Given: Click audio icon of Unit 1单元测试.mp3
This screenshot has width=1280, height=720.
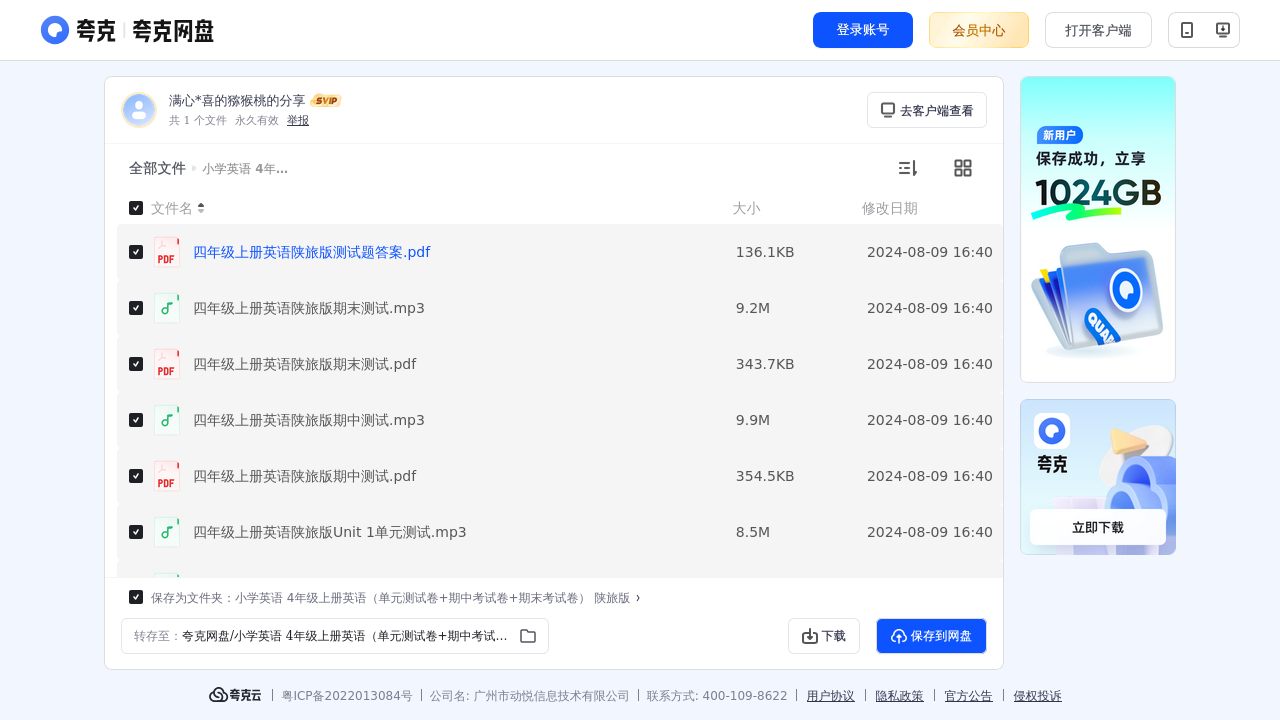Looking at the screenshot, I should tap(167, 532).
